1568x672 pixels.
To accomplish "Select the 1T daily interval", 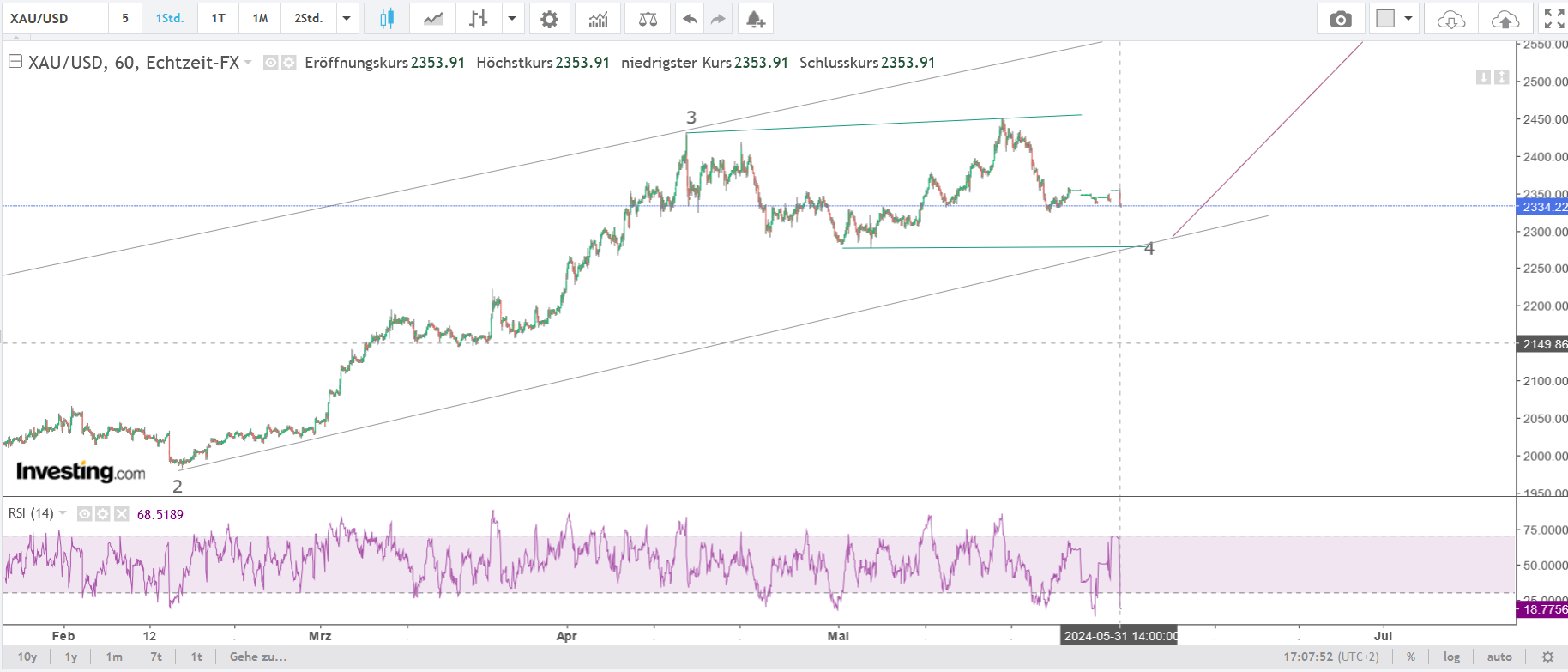I will 219,18.
